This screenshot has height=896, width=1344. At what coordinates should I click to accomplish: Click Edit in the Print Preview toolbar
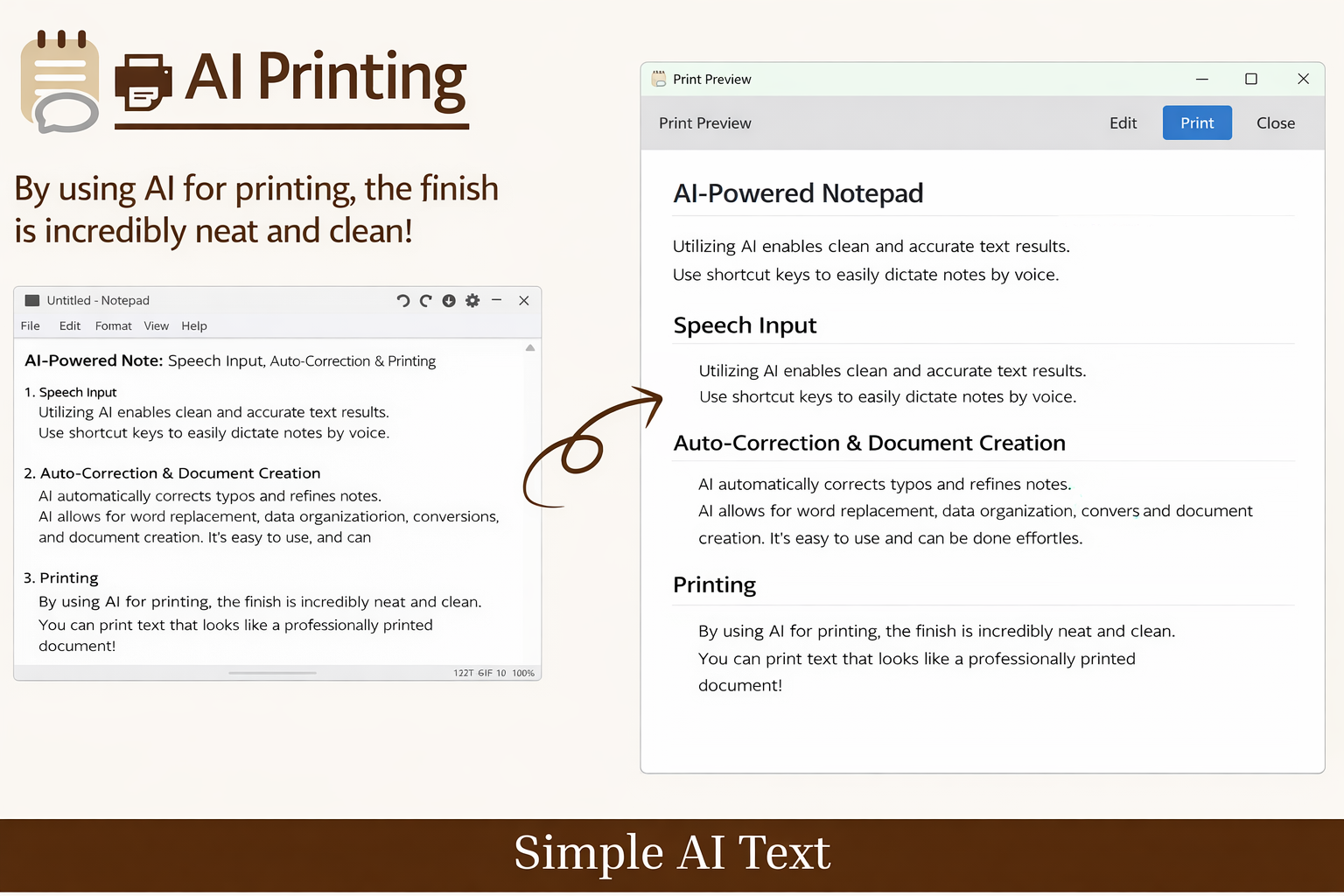click(1123, 122)
